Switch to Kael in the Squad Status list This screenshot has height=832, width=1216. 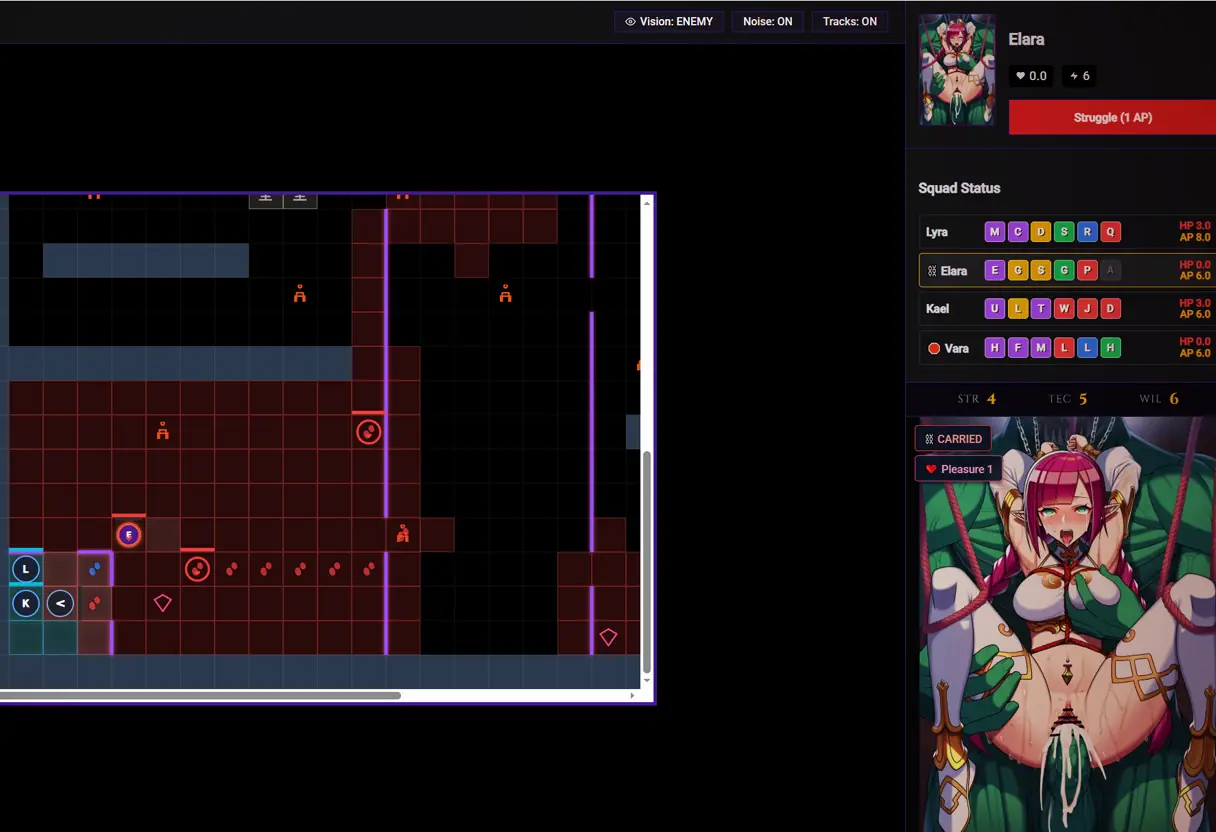point(937,309)
